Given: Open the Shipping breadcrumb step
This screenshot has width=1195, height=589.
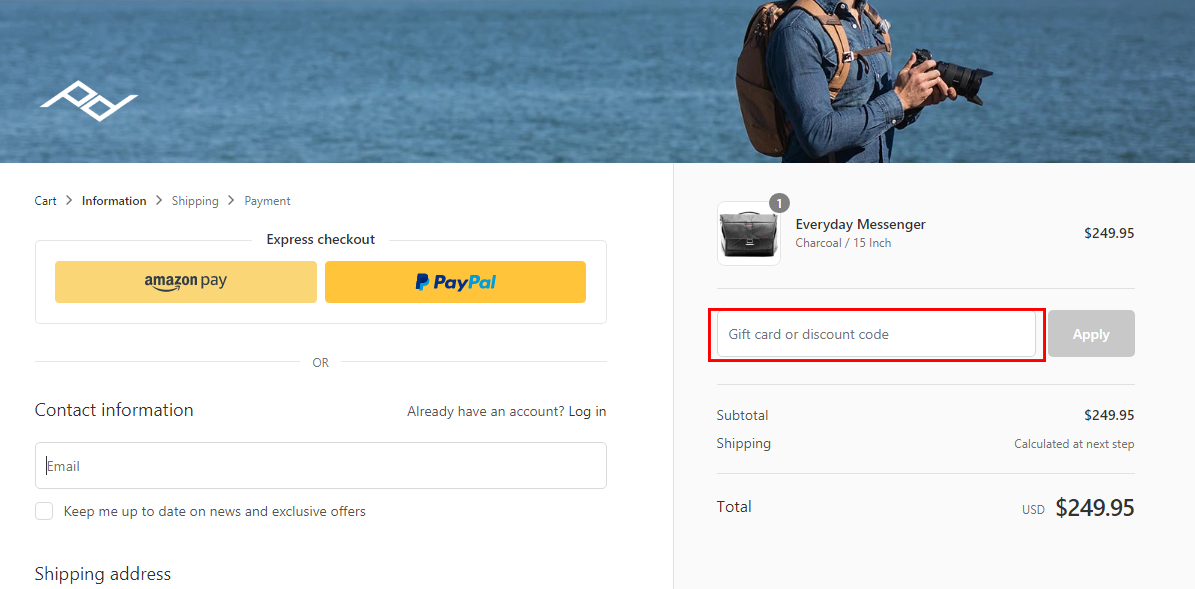Looking at the screenshot, I should tap(195, 201).
